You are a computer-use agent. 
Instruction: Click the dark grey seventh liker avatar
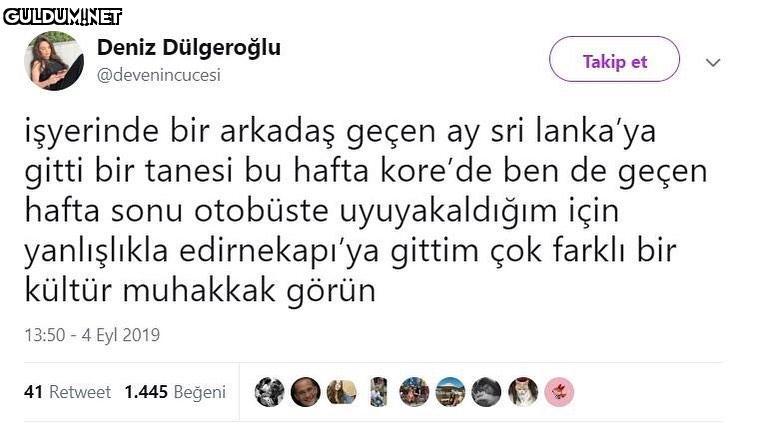[x=486, y=391]
